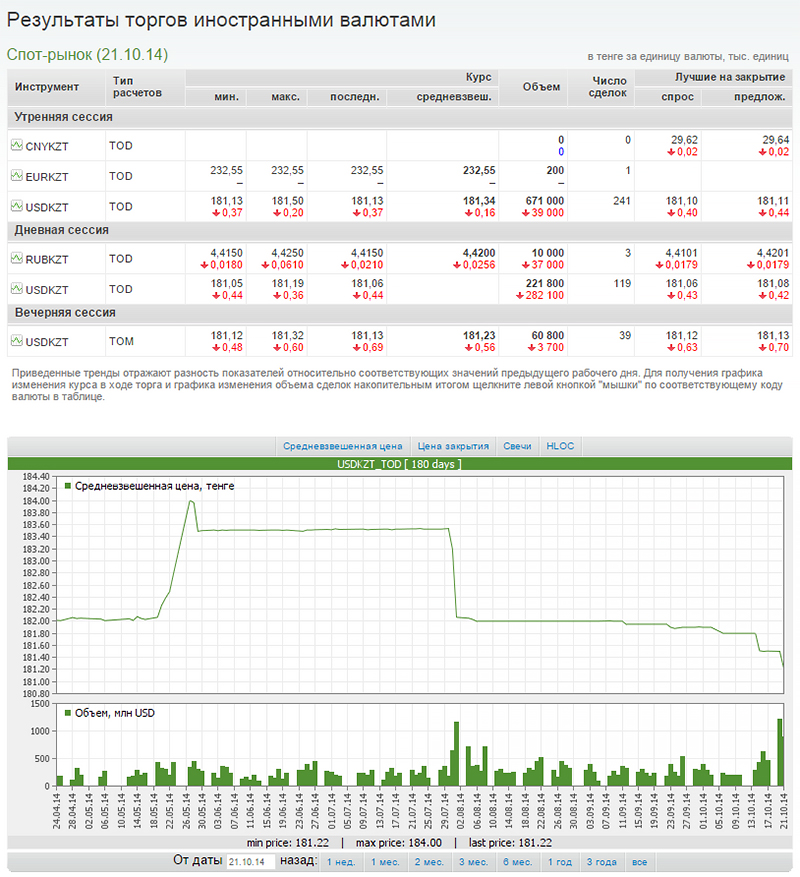Viewport: 800px width, 877px height.
Task: Choose the 1 мес. time range
Action: [x=385, y=861]
